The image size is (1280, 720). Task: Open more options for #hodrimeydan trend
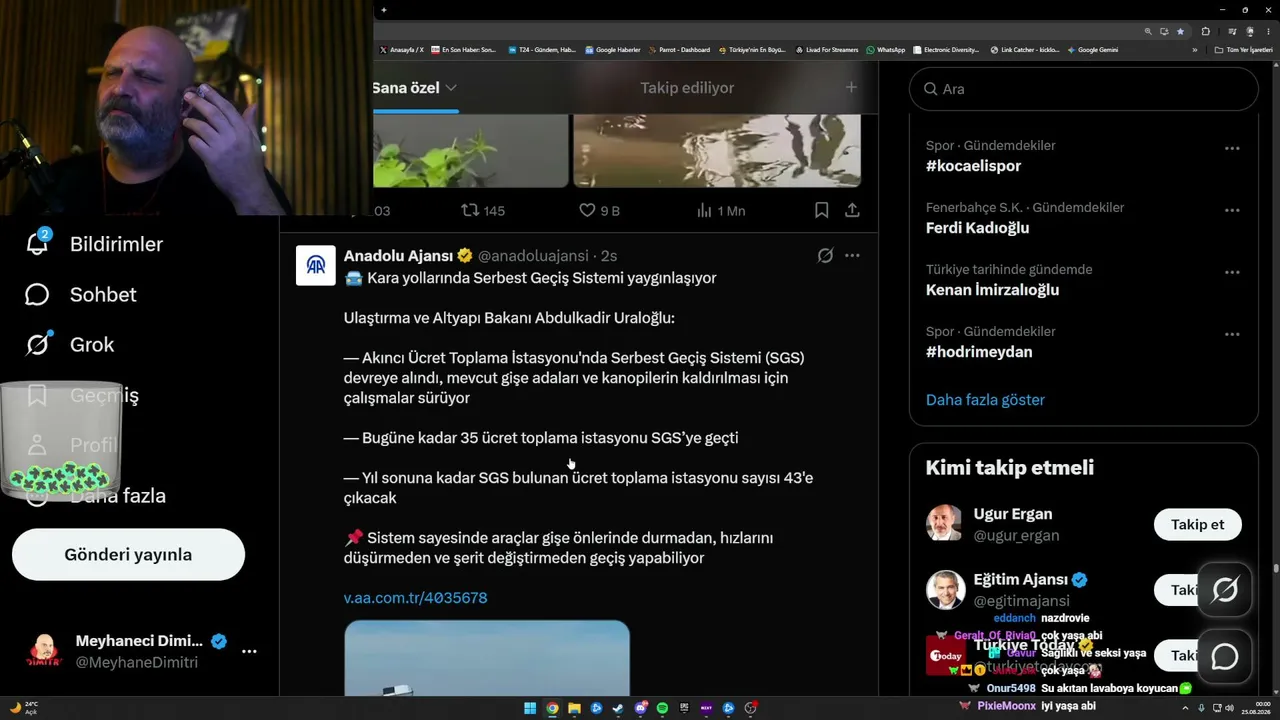click(x=1232, y=334)
